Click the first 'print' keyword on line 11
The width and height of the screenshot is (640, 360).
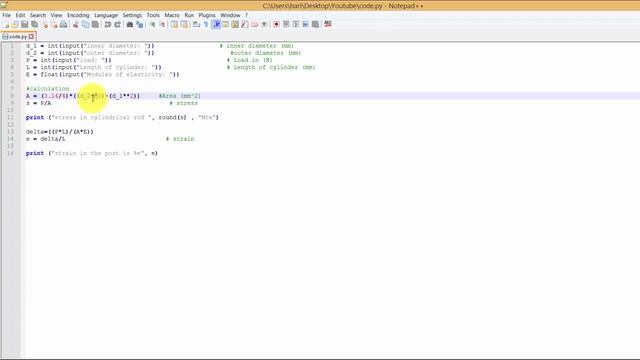tap(35, 117)
